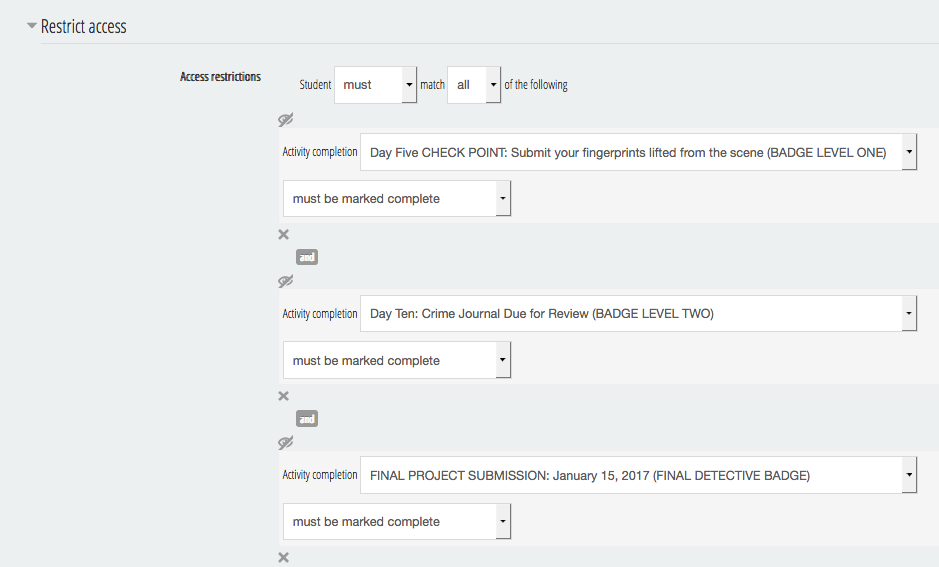
Task: Open the Student 'must' dropdown
Action: pyautogui.click(x=375, y=84)
